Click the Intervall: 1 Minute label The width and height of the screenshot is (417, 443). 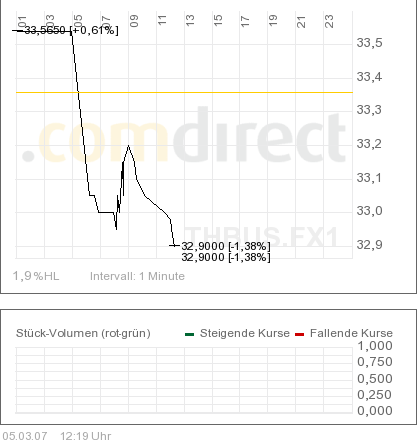pos(137,276)
